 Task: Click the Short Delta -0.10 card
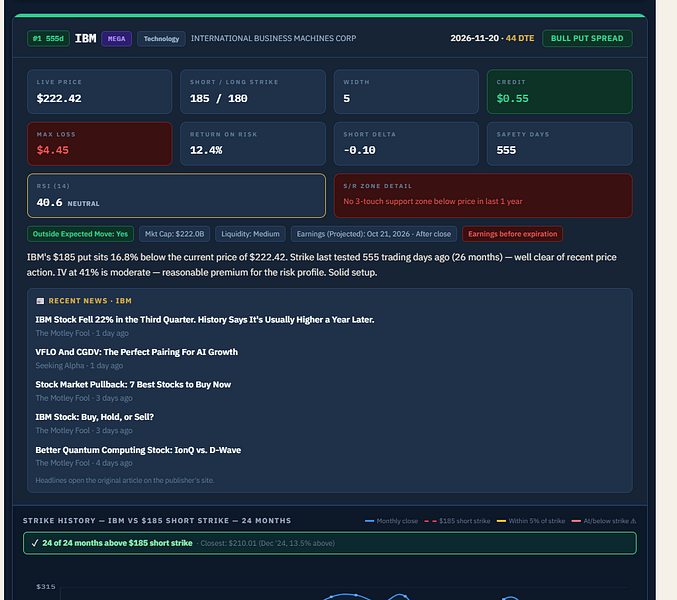tap(406, 144)
